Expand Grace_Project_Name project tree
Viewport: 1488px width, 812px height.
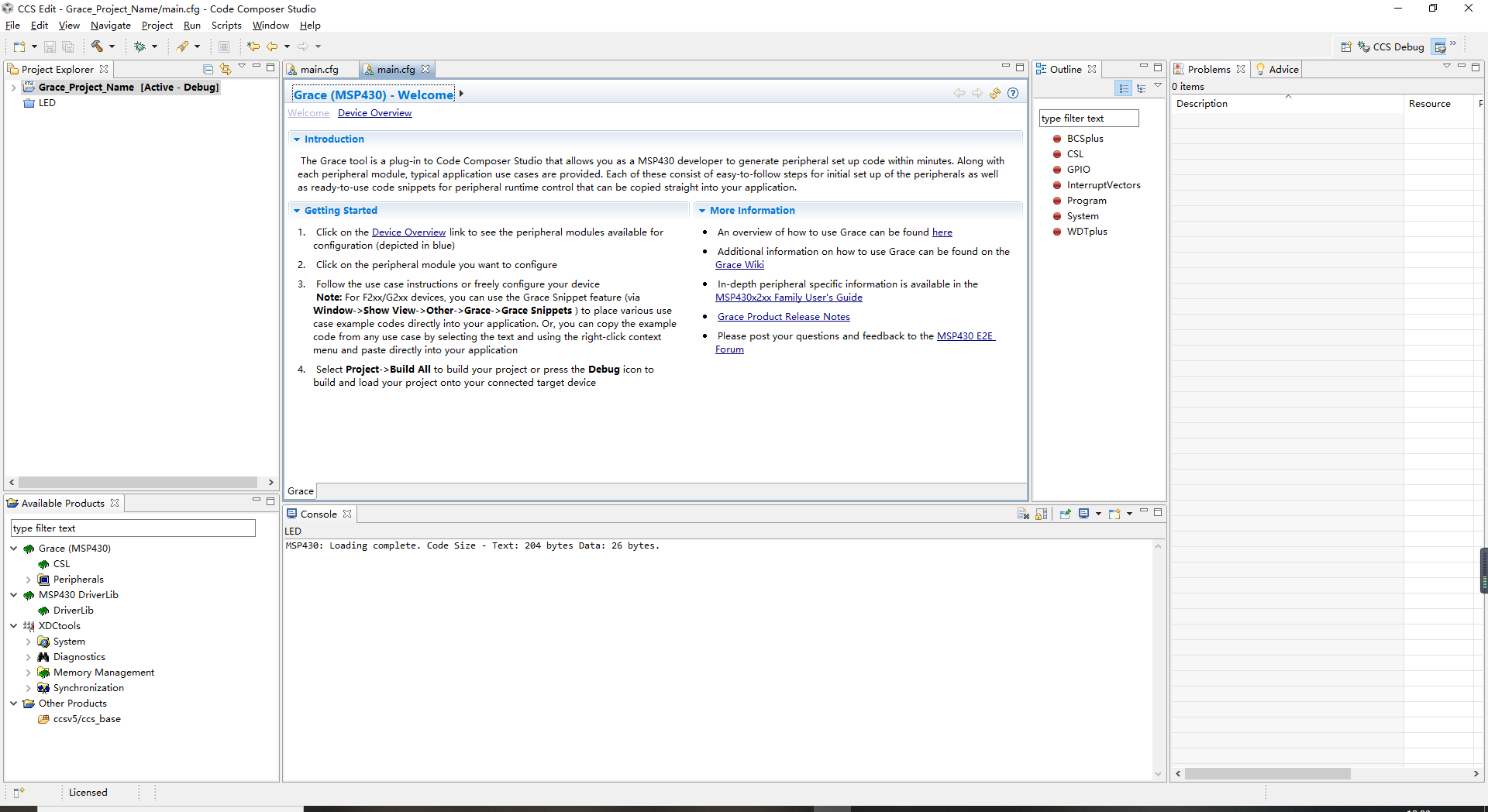click(13, 88)
